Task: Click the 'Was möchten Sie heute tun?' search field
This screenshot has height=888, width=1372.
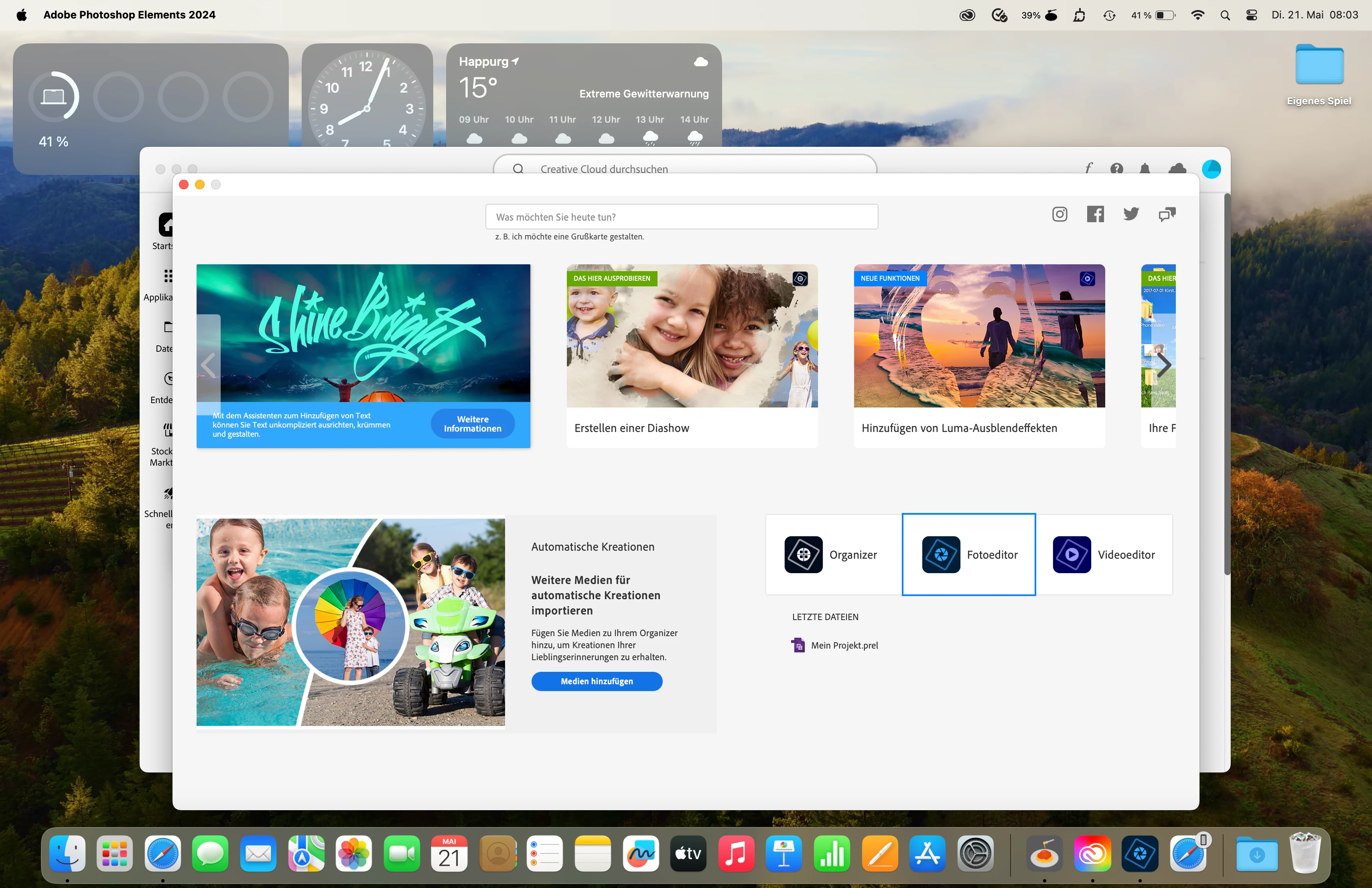Action: click(682, 217)
